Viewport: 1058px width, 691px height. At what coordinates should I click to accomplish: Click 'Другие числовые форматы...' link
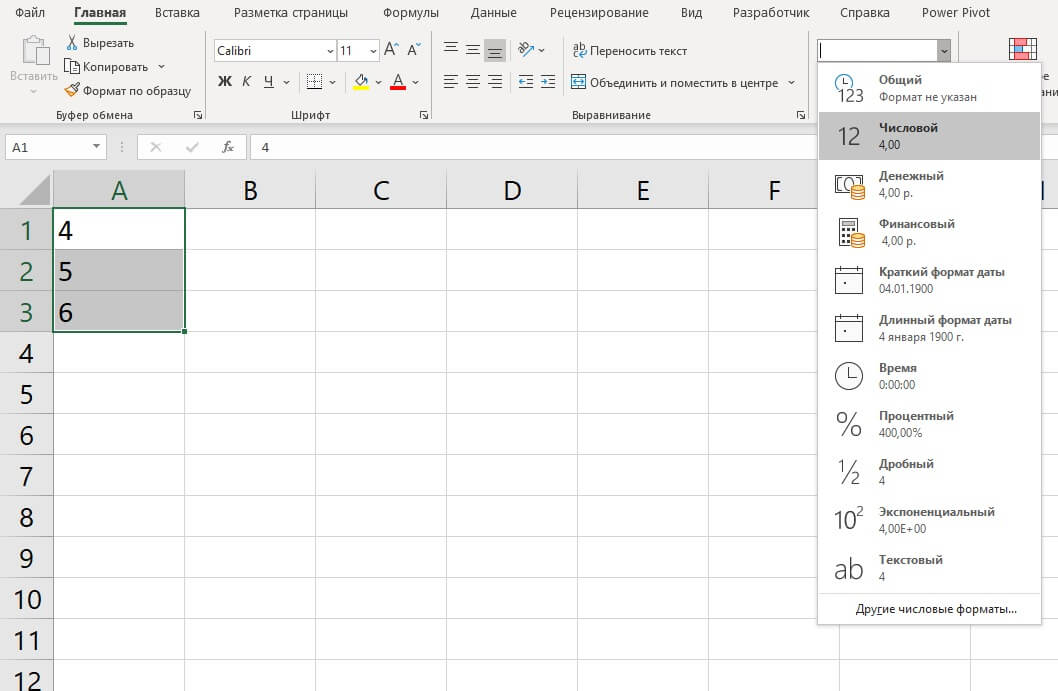tap(935, 609)
